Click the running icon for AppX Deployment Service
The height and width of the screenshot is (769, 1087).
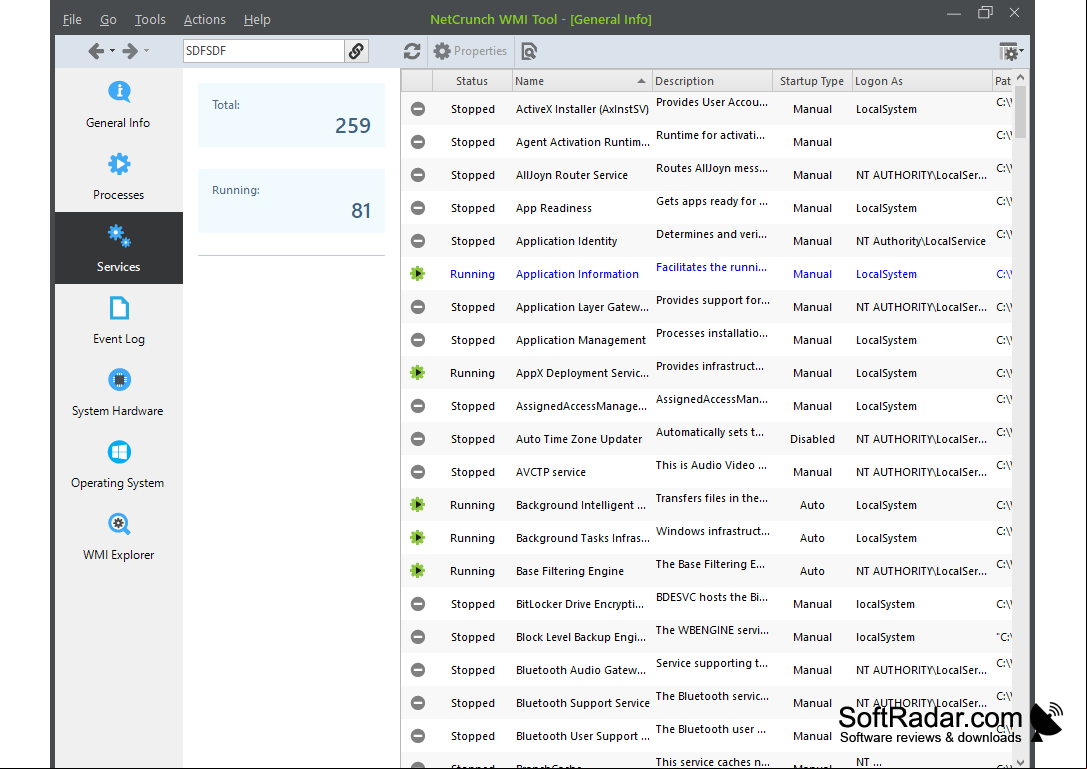click(417, 373)
